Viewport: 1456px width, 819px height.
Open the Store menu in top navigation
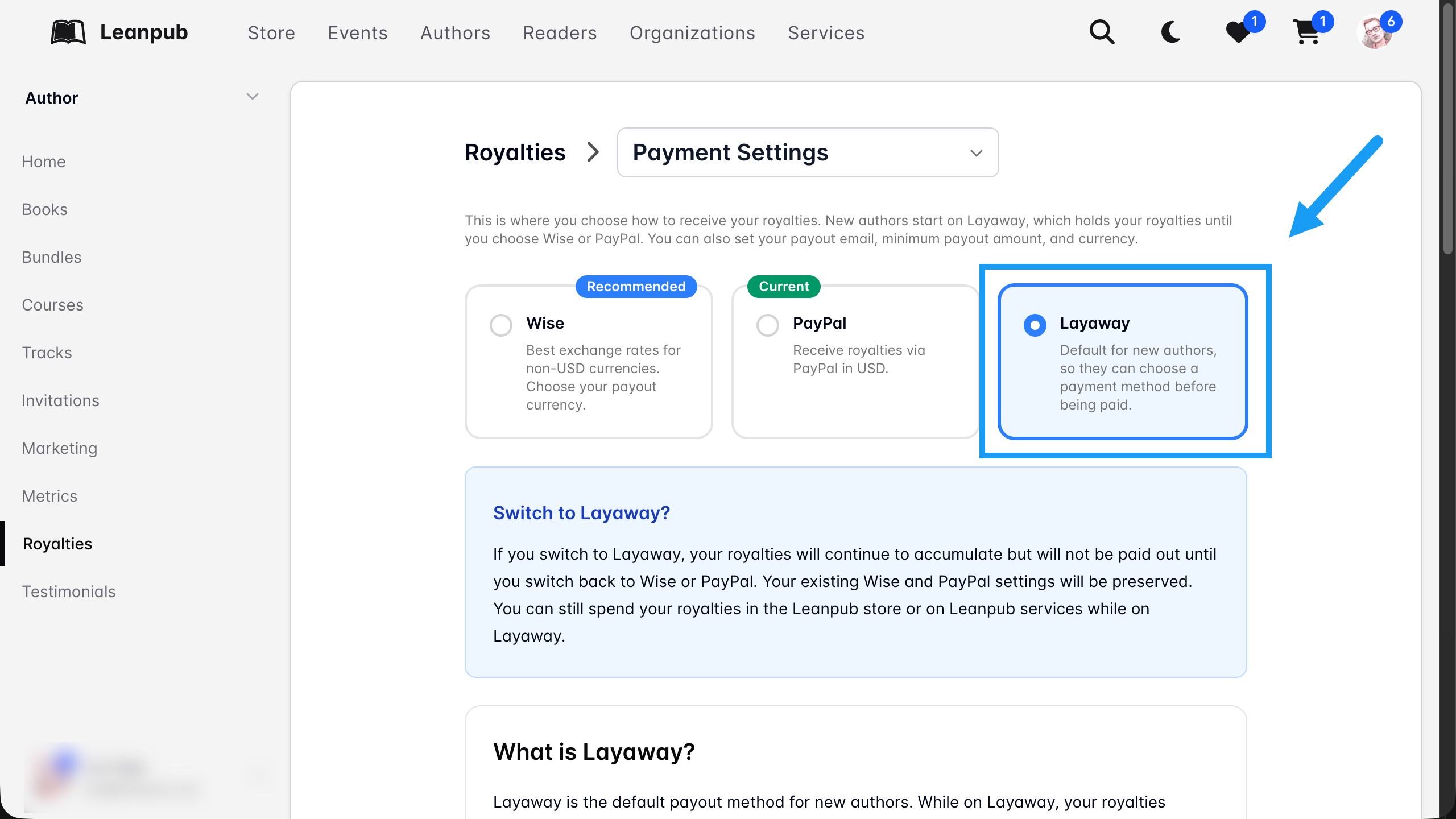click(271, 33)
